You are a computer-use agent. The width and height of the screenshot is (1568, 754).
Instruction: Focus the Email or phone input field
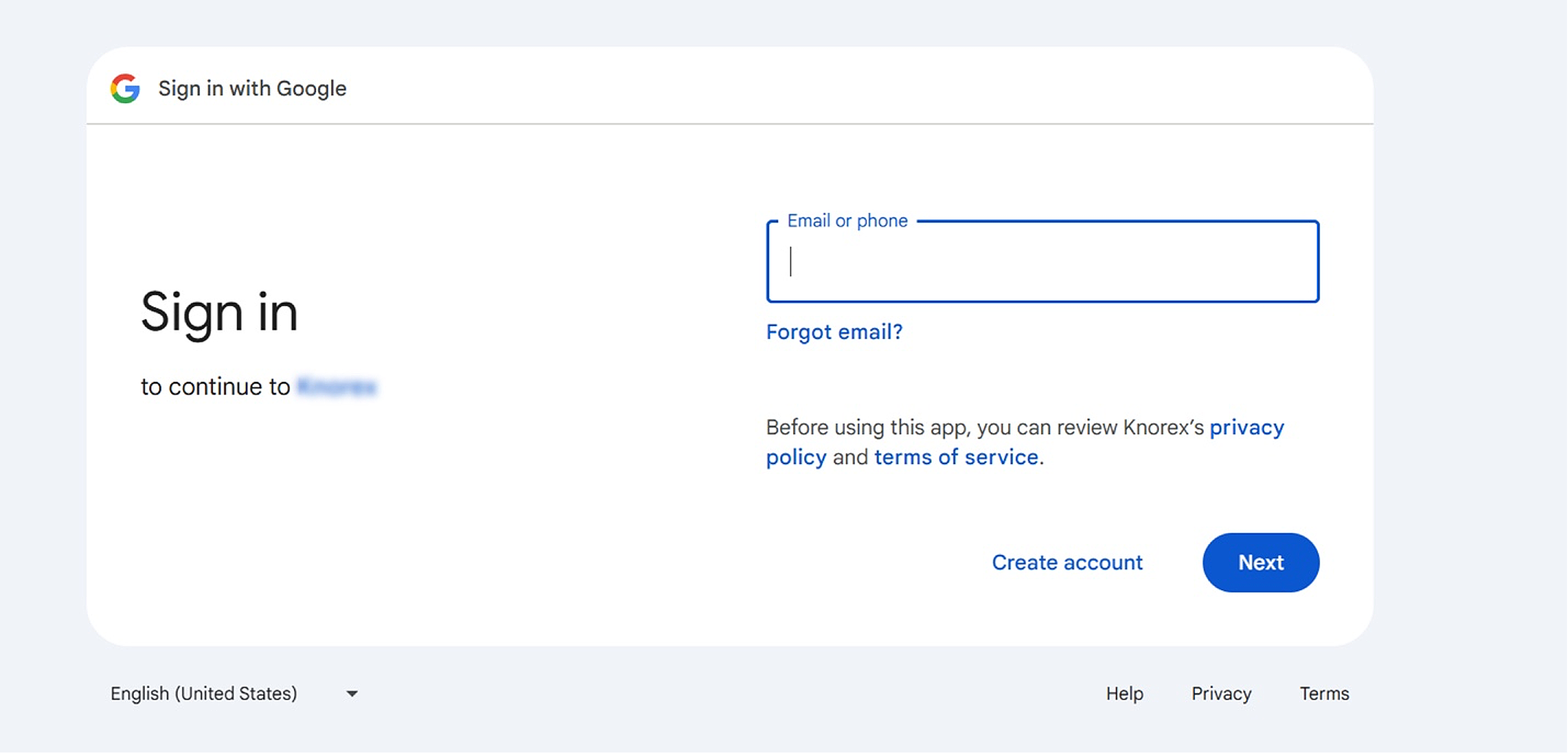1042,262
